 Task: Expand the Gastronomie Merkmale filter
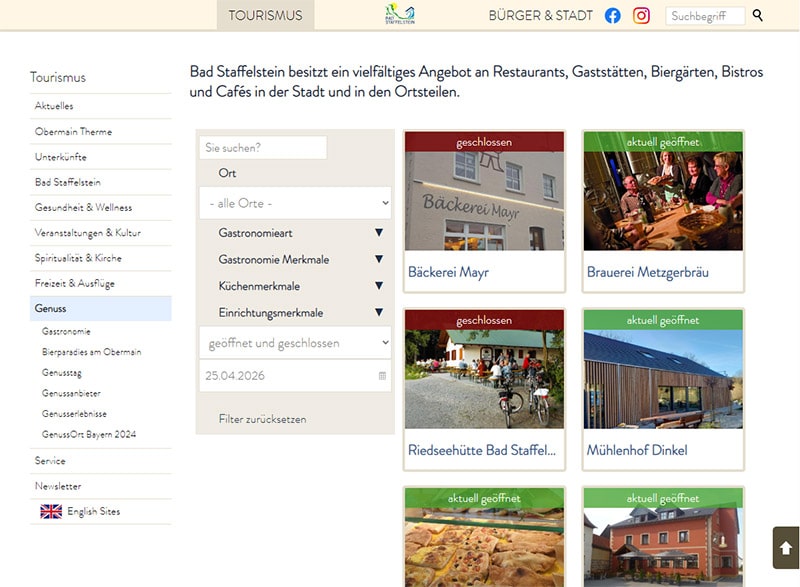(x=379, y=260)
